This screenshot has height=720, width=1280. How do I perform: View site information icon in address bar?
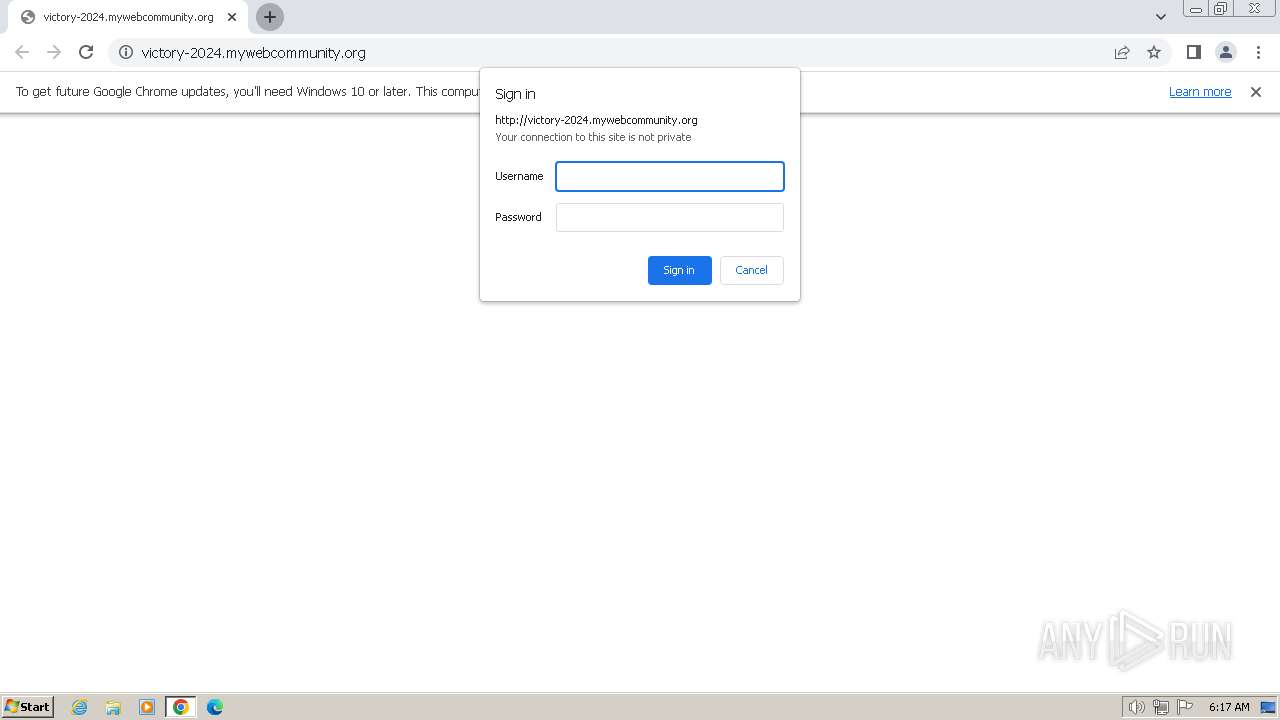[126, 52]
